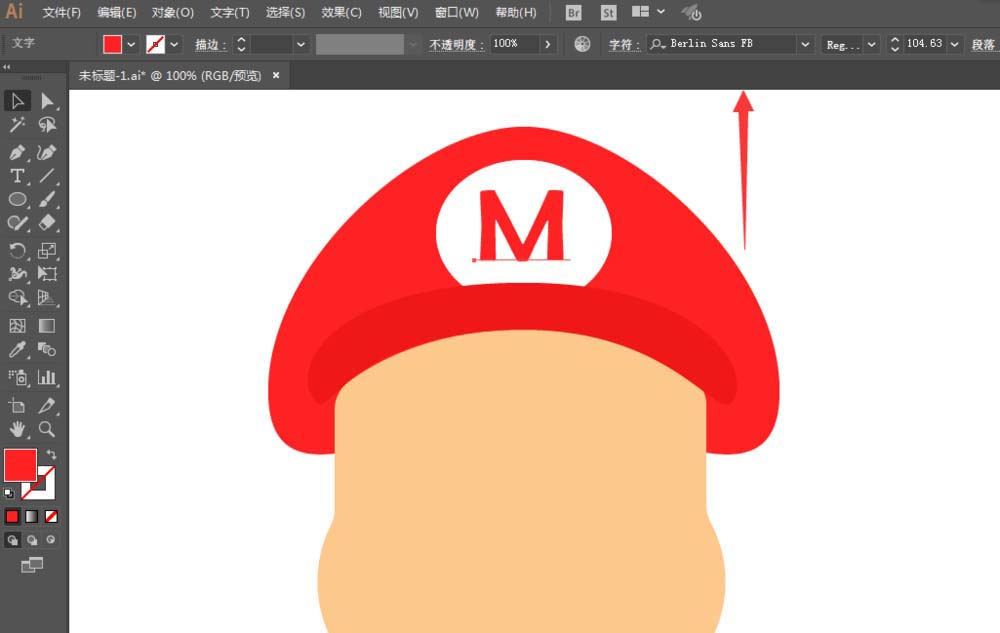Select the Shape Builder tool

[x=17, y=298]
